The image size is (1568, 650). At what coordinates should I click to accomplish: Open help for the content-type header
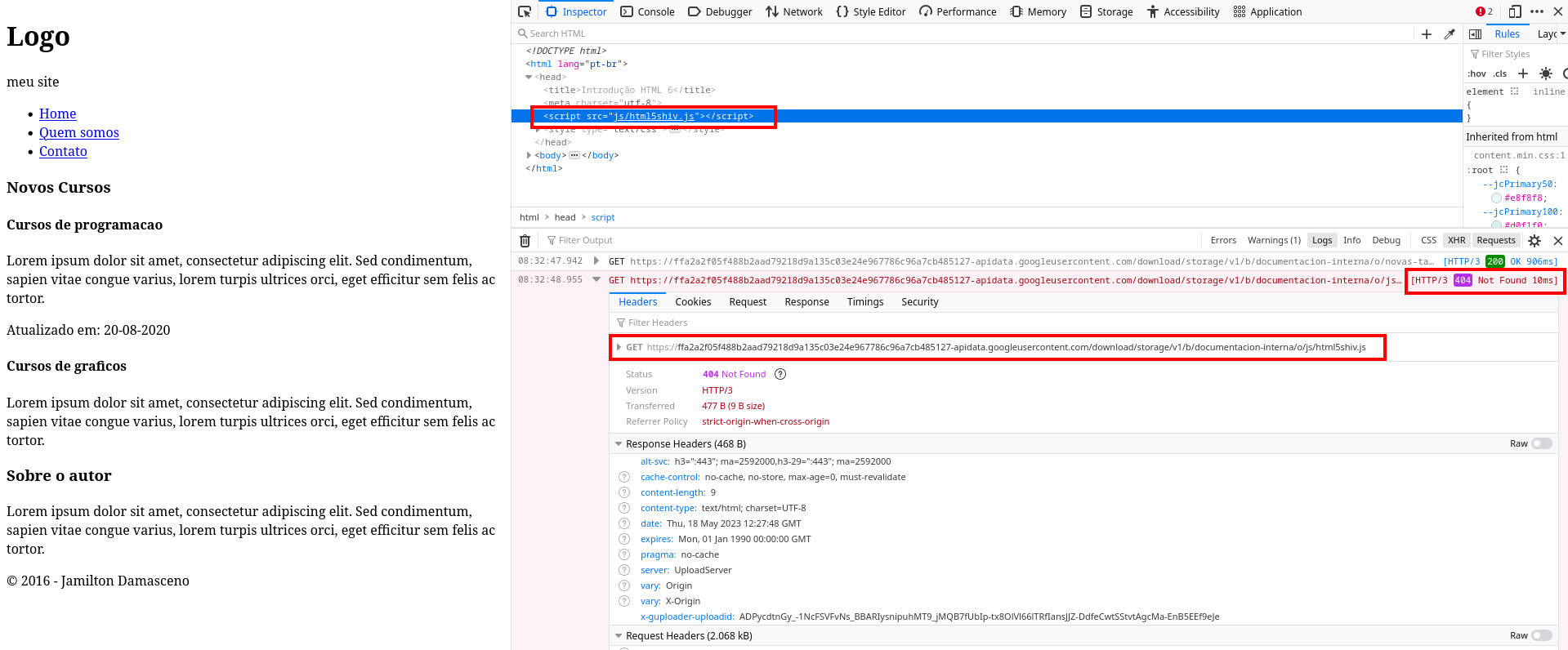point(624,508)
